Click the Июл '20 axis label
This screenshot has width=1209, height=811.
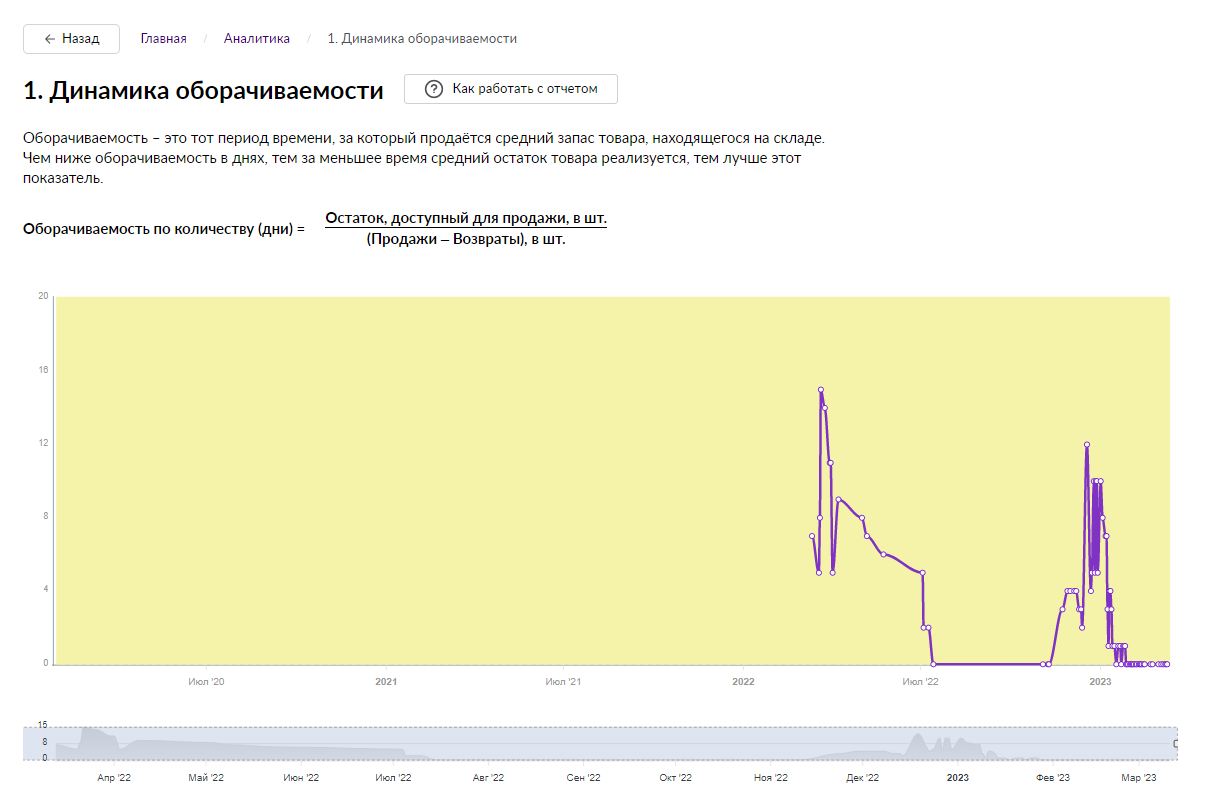207,681
